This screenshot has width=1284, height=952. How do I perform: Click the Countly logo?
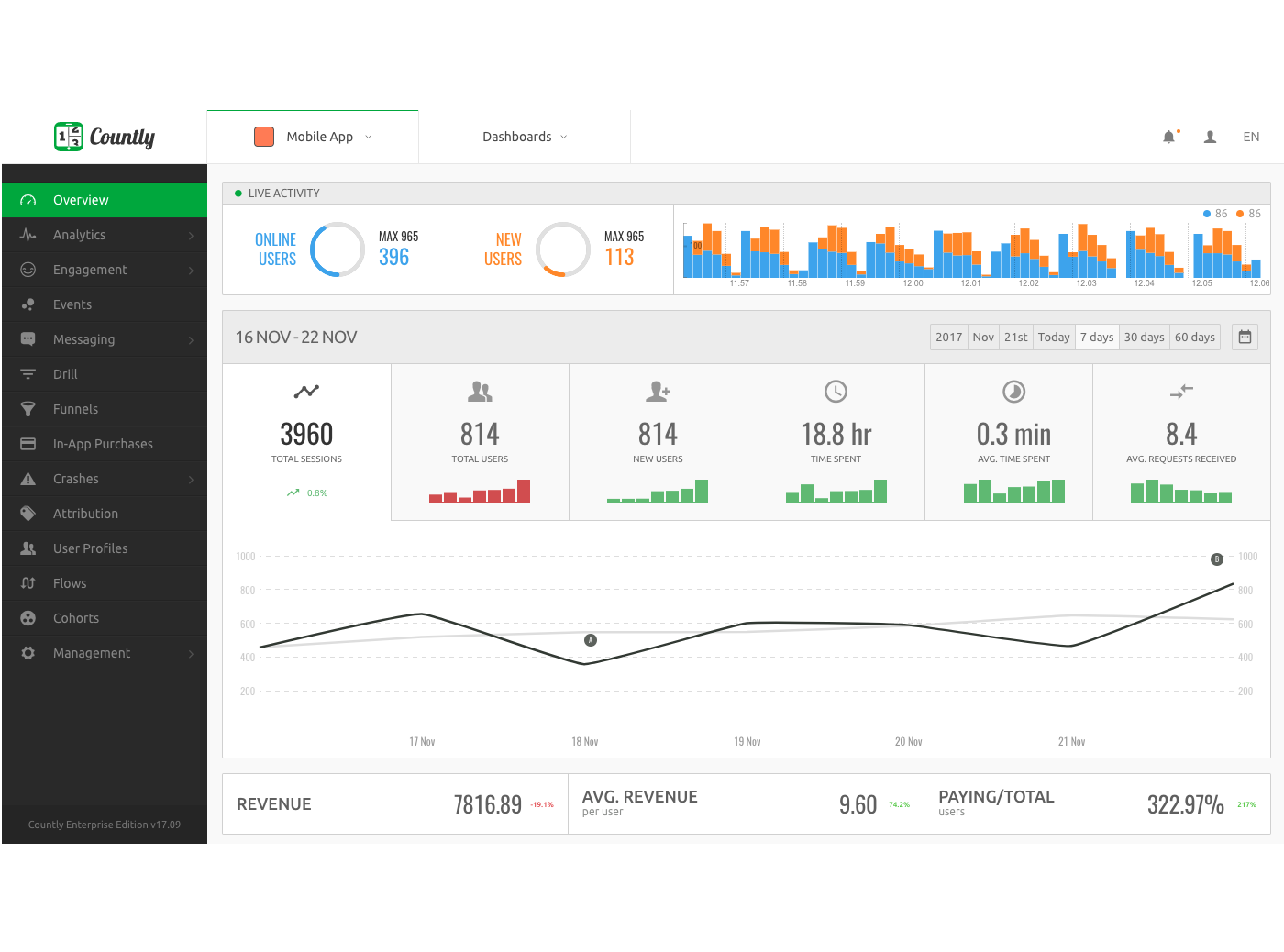pos(105,137)
